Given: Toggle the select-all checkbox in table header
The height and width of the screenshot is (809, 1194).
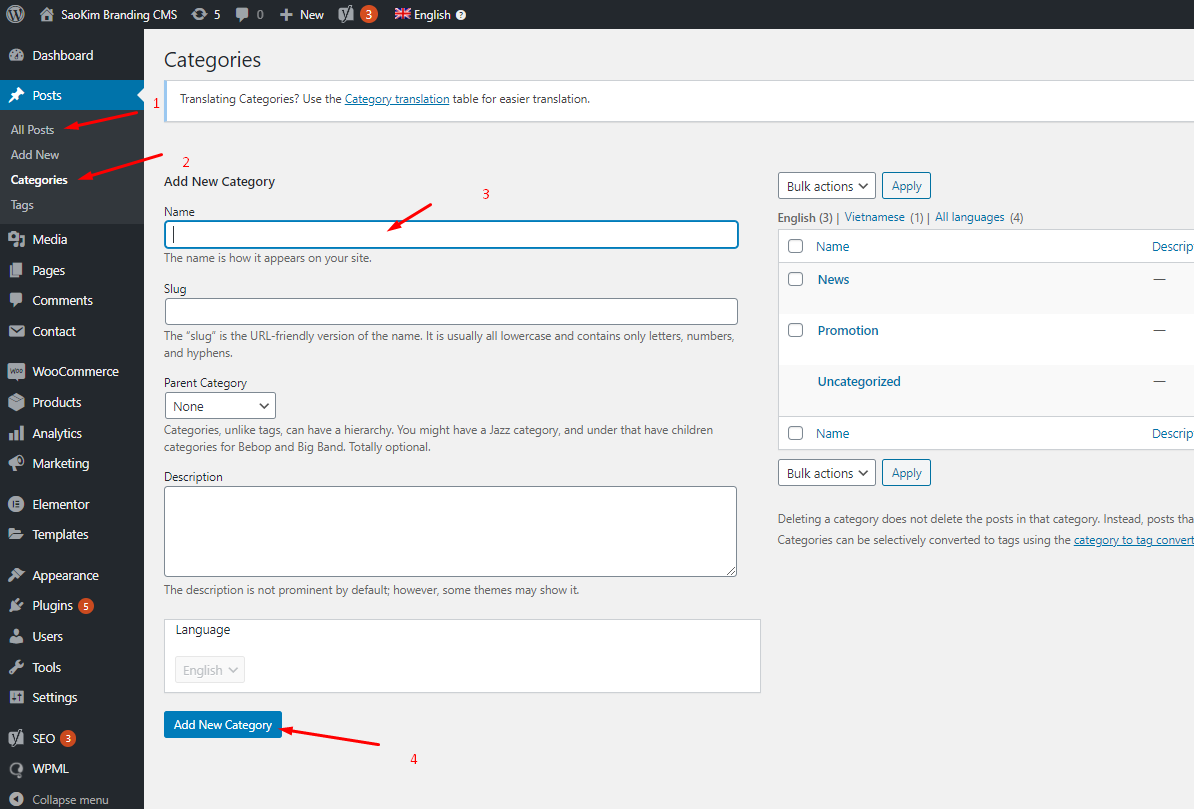Looking at the screenshot, I should [795, 246].
